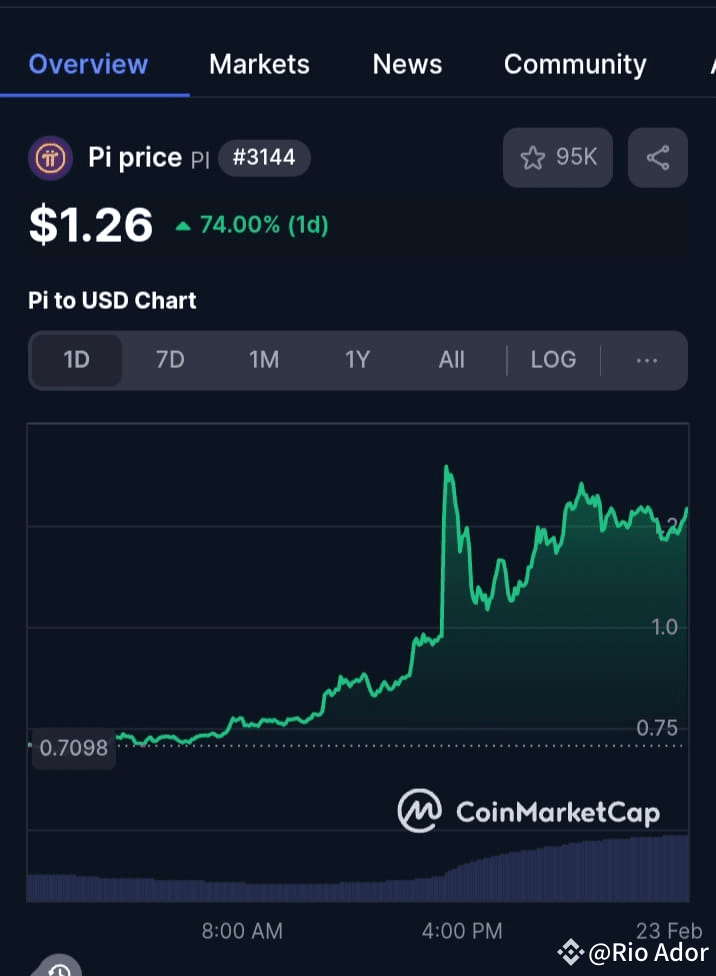Viewport: 716px width, 976px height.
Task: Click the 0.7098 price label on chart
Action: [x=74, y=747]
